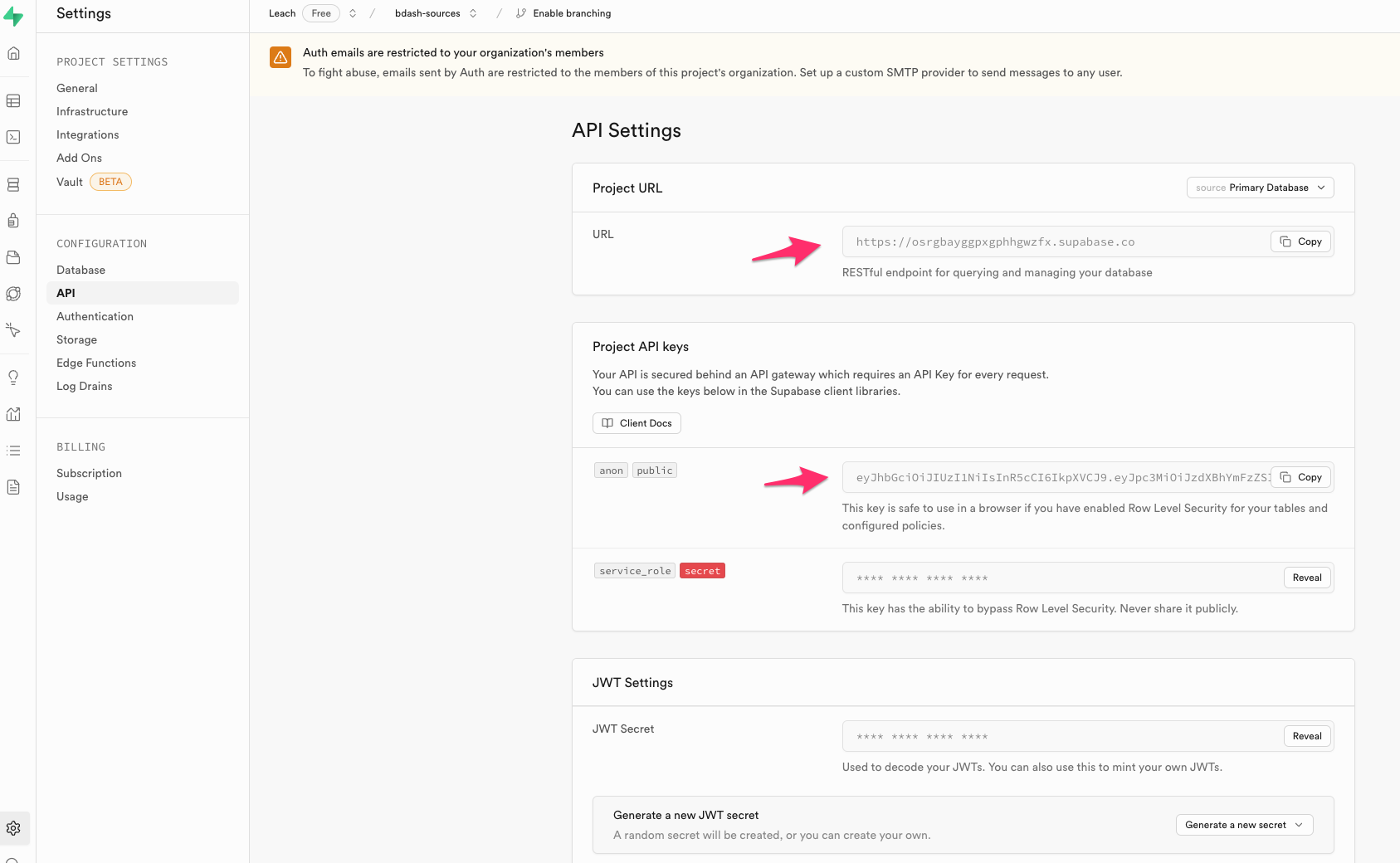Viewport: 1400px width, 863px height.
Task: Open the Home icon in sidebar
Action: pos(13,54)
